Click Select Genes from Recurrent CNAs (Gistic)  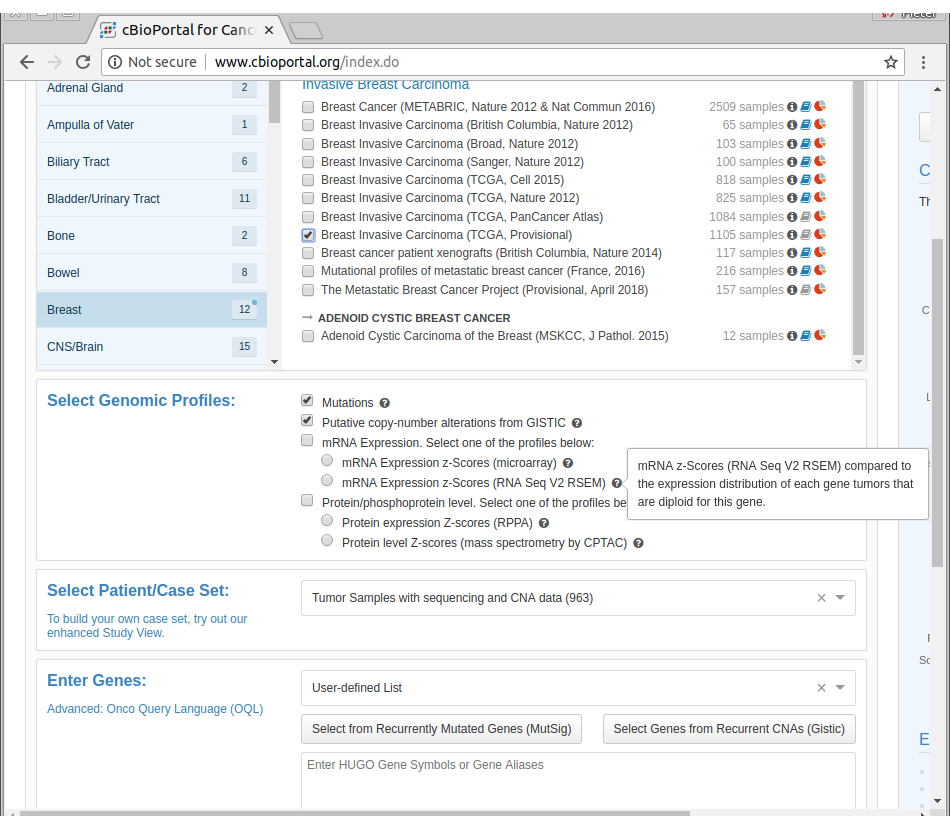point(729,729)
